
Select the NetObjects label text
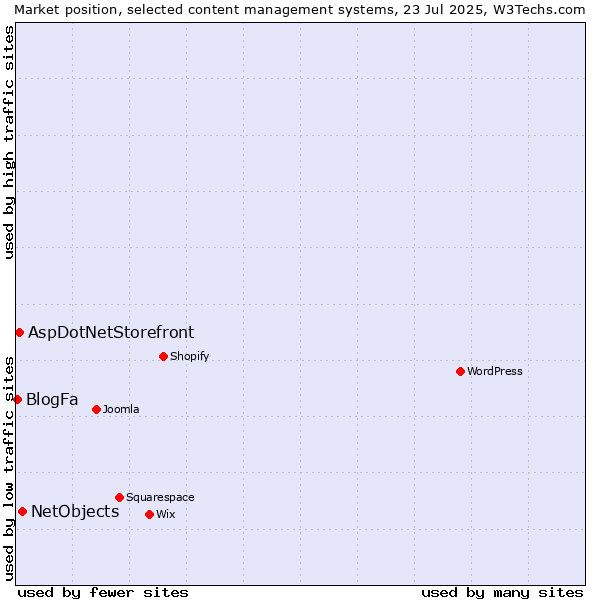pos(75,512)
